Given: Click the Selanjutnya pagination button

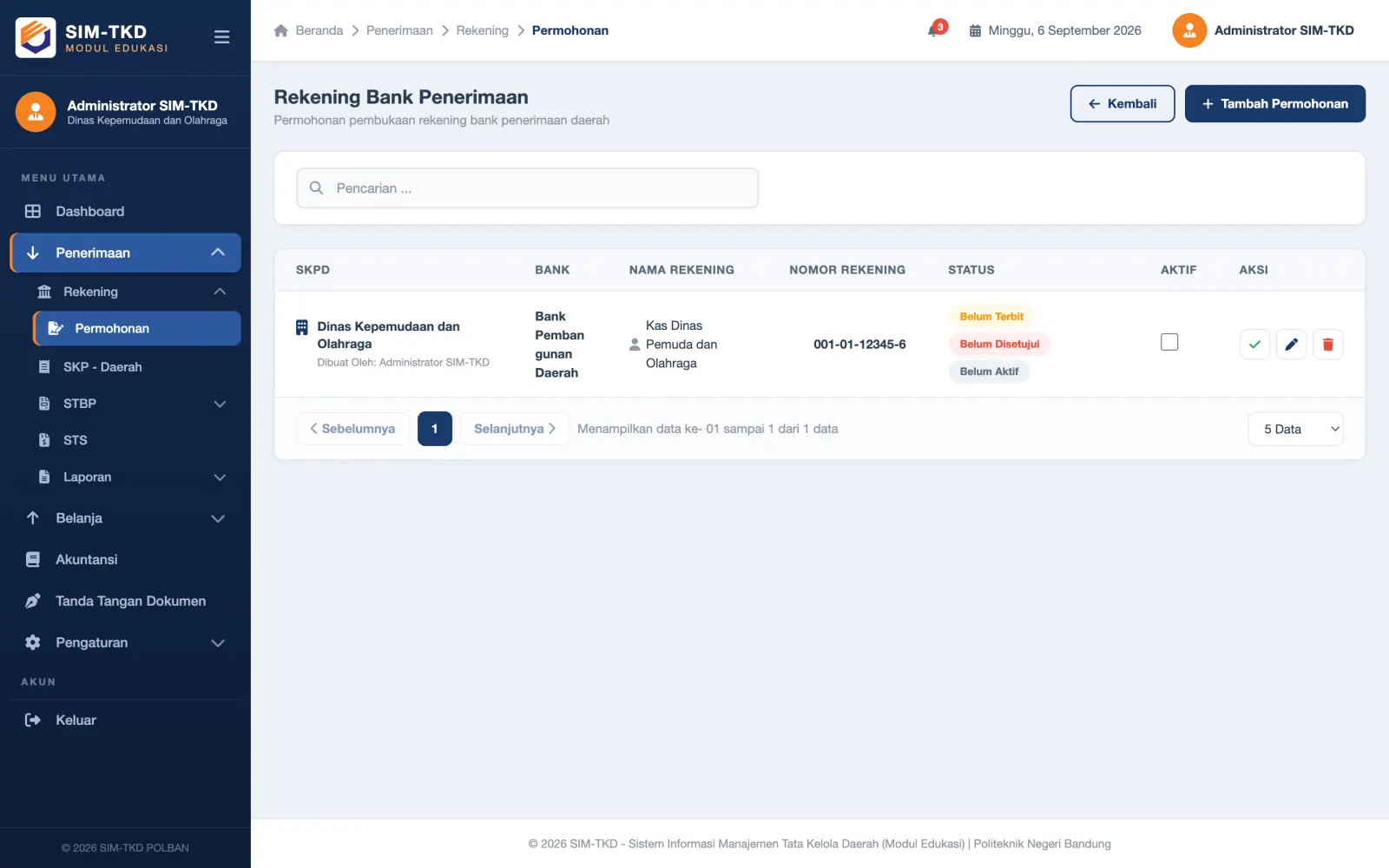Looking at the screenshot, I should 515,429.
